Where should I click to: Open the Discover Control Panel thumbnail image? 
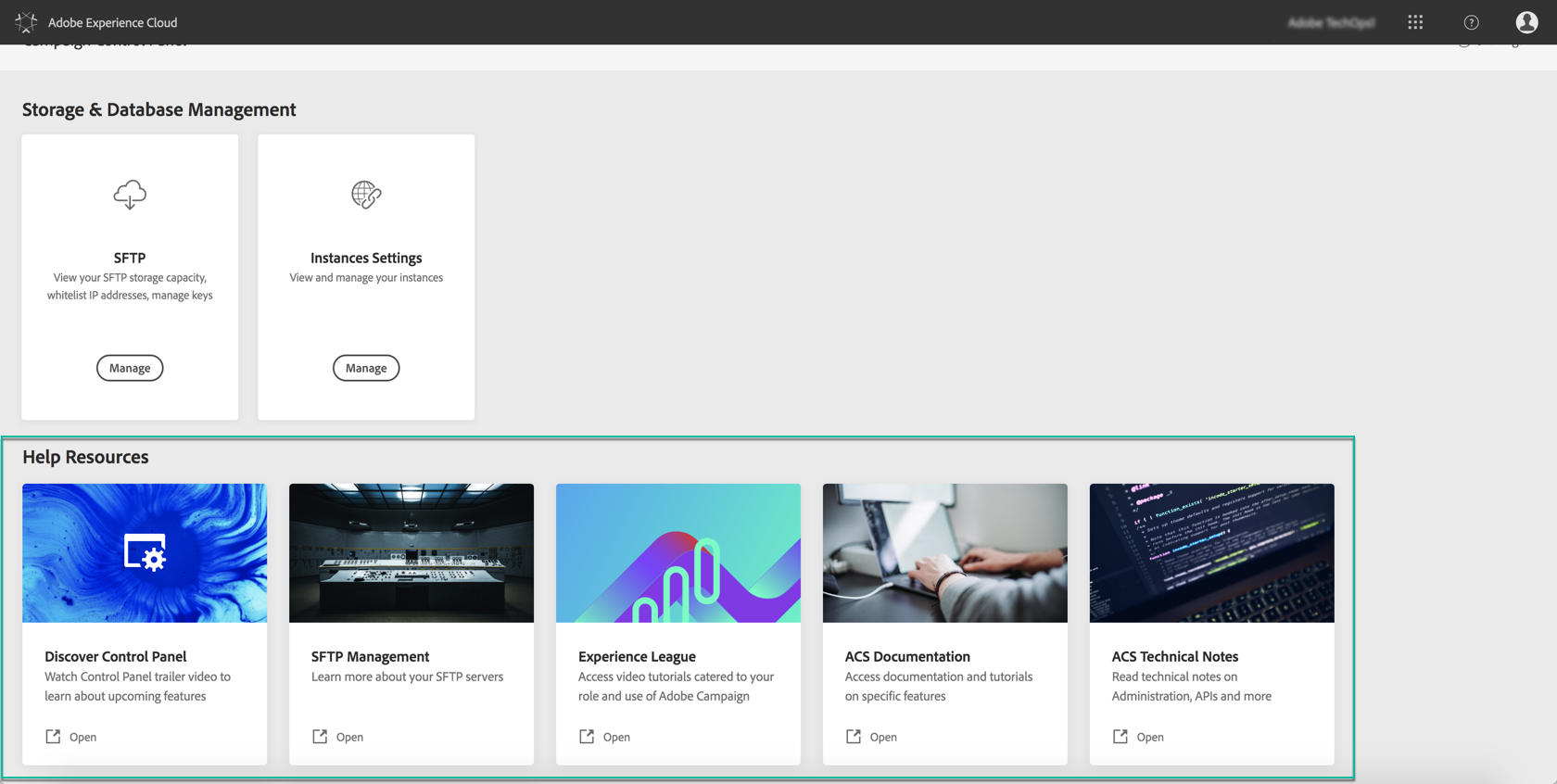145,553
